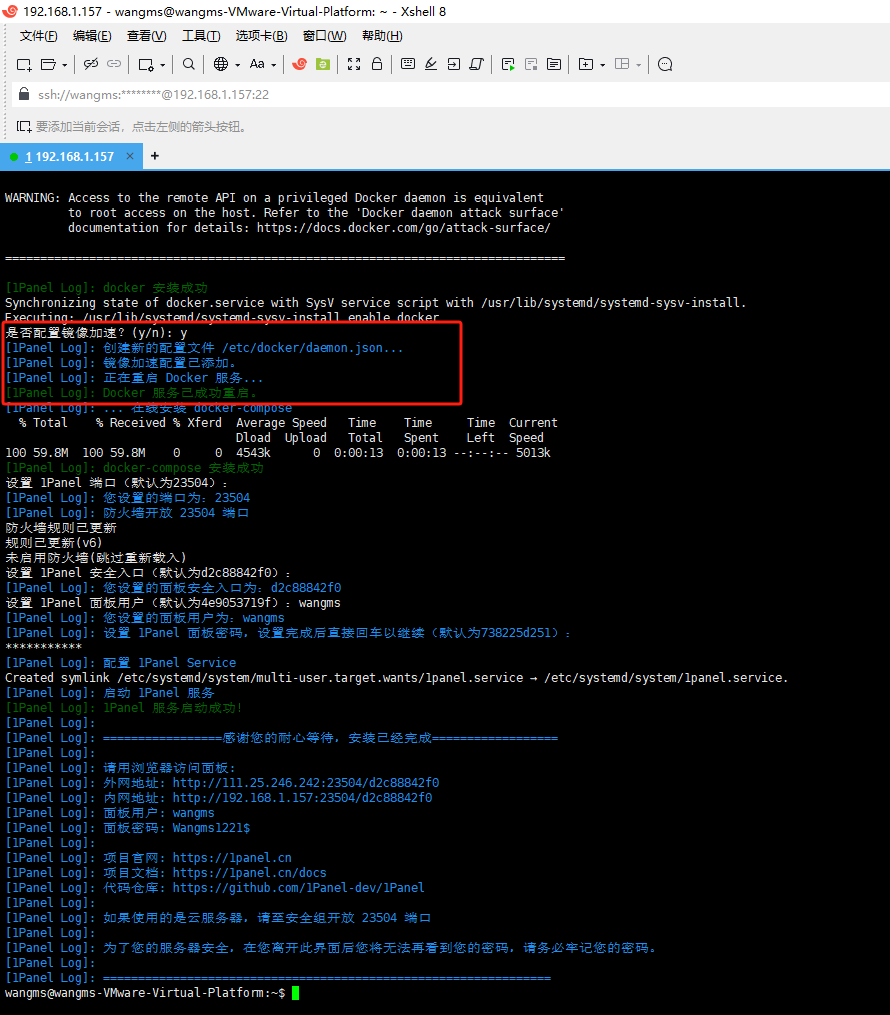The width and height of the screenshot is (890, 1015).
Task: Click the Encoding globe icon
Action: click(221, 63)
